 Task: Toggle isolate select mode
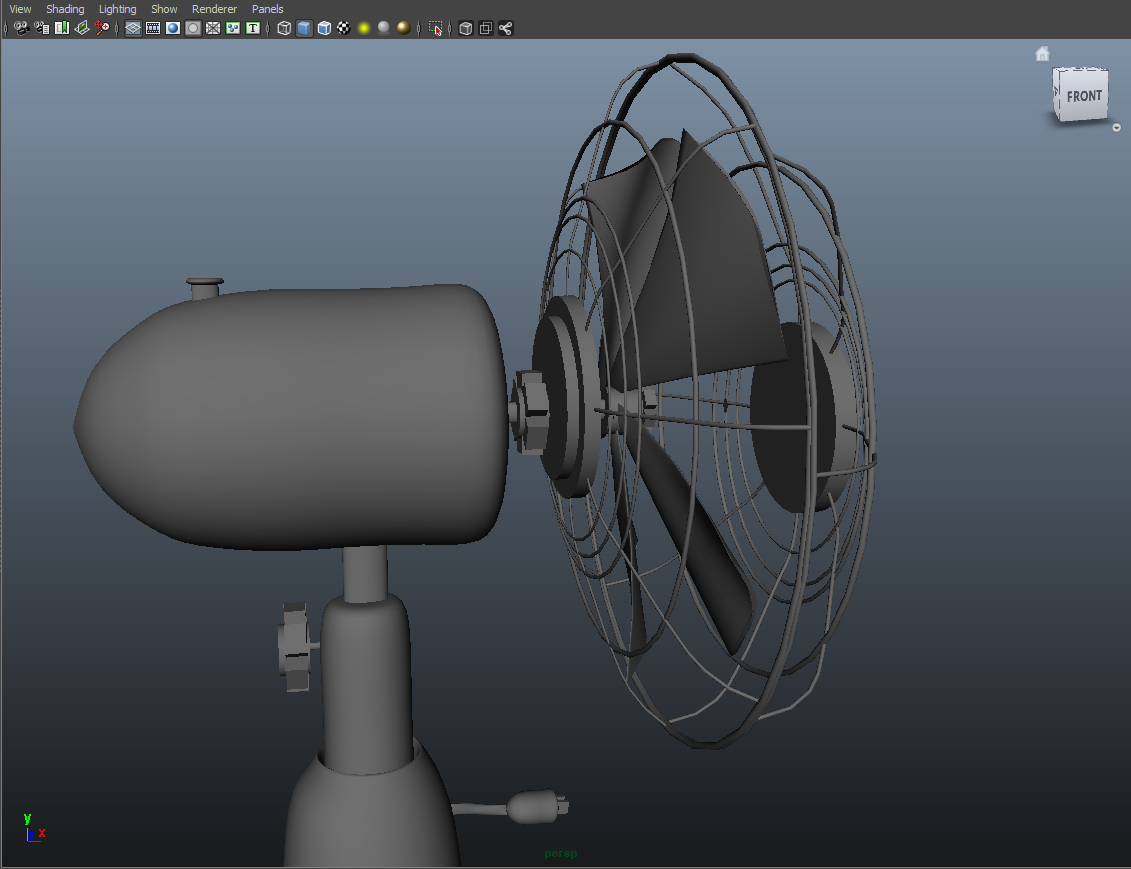(x=435, y=28)
